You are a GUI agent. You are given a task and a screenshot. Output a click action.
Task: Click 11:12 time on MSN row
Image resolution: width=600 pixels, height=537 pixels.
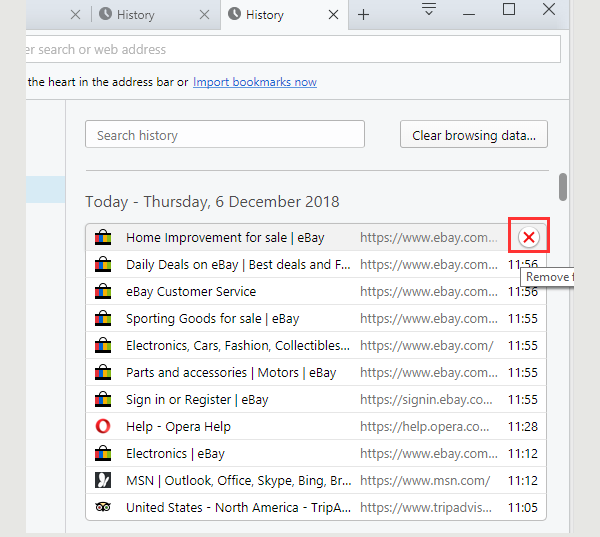tap(523, 480)
